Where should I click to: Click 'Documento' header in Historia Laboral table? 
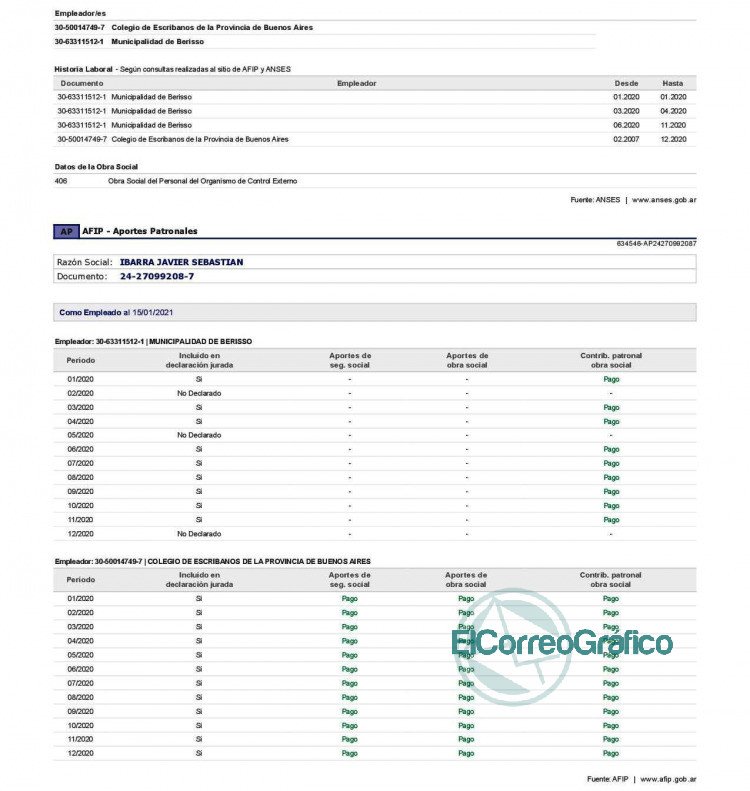coord(82,83)
